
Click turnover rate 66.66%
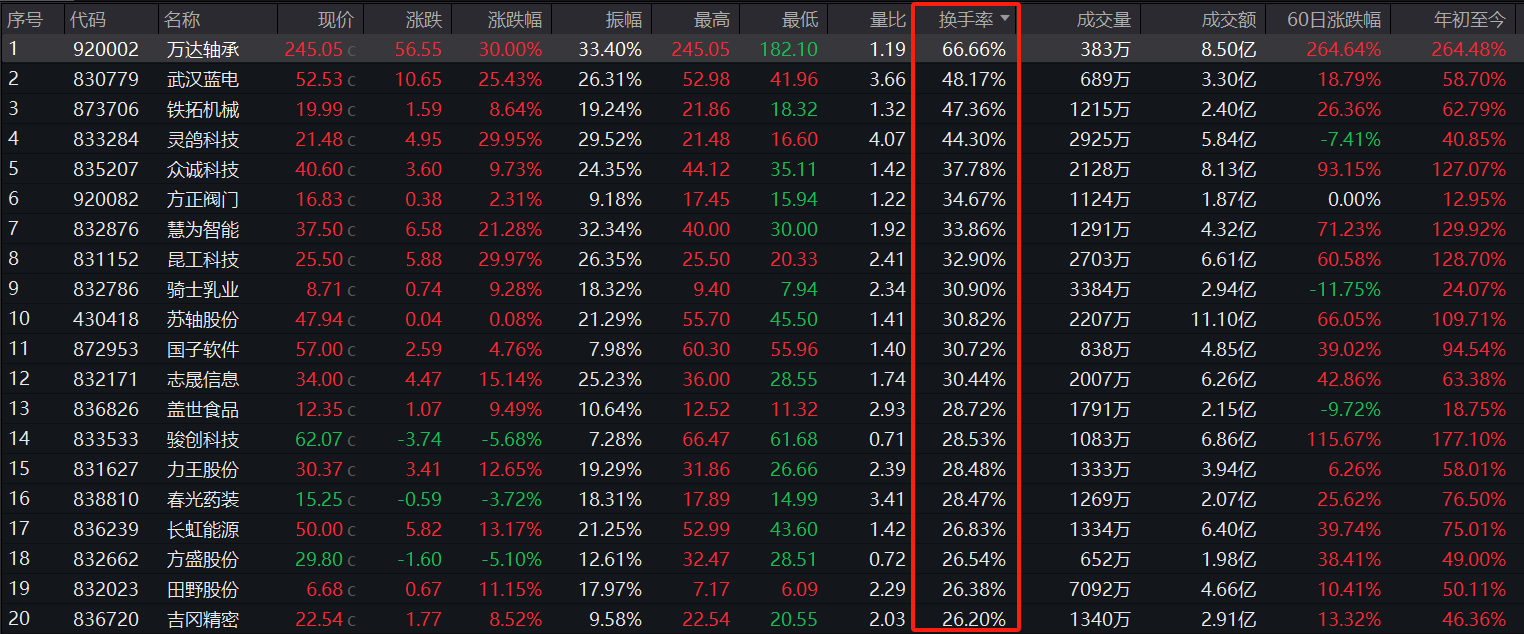click(x=974, y=49)
